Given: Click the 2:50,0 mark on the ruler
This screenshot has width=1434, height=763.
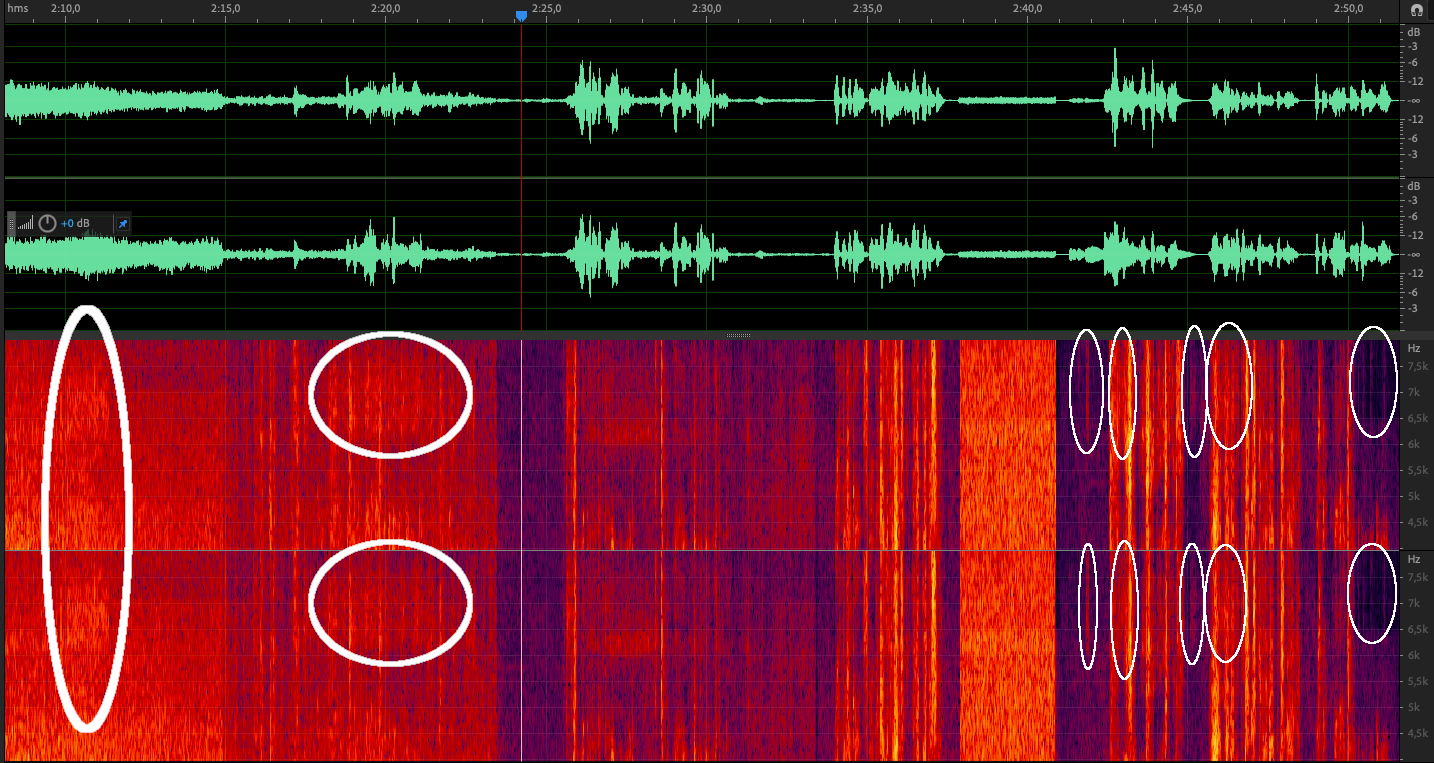Looking at the screenshot, I should [1349, 8].
